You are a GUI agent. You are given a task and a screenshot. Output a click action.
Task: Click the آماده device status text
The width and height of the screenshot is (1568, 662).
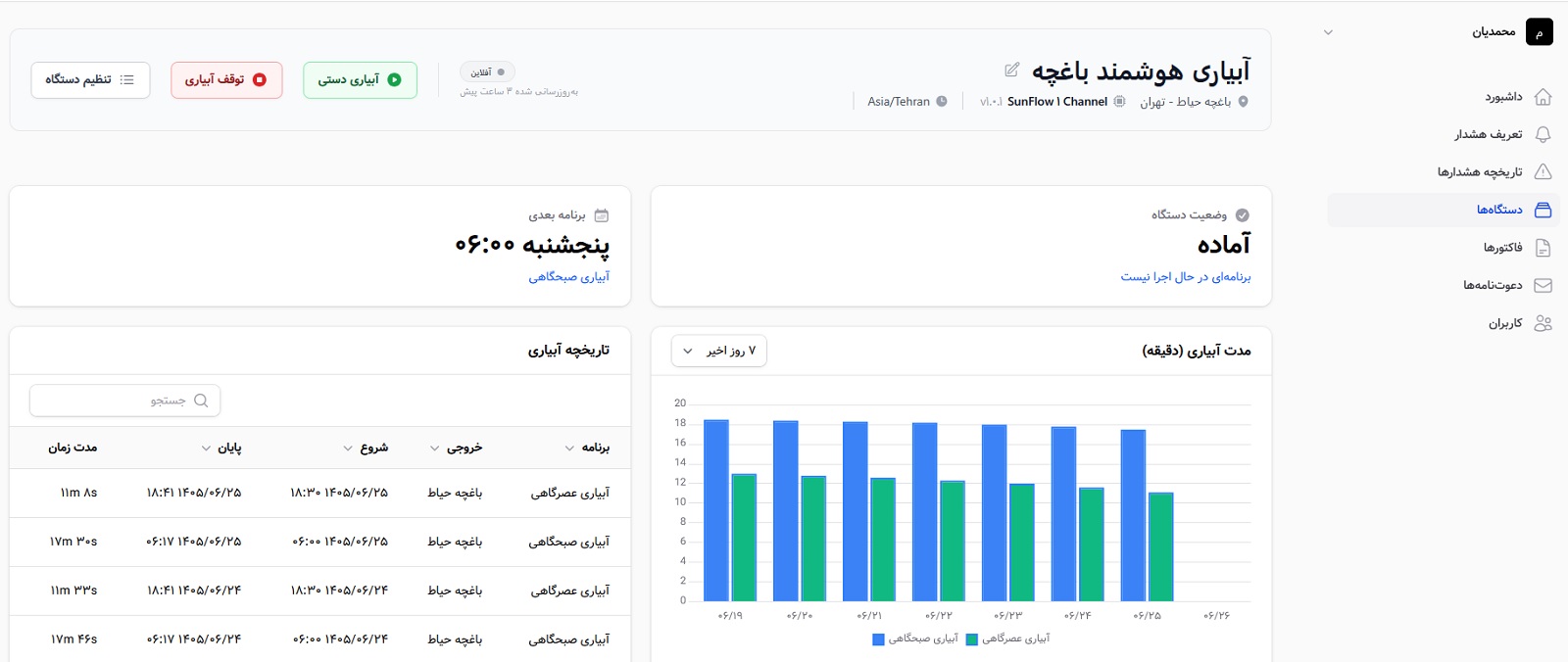tap(1224, 244)
